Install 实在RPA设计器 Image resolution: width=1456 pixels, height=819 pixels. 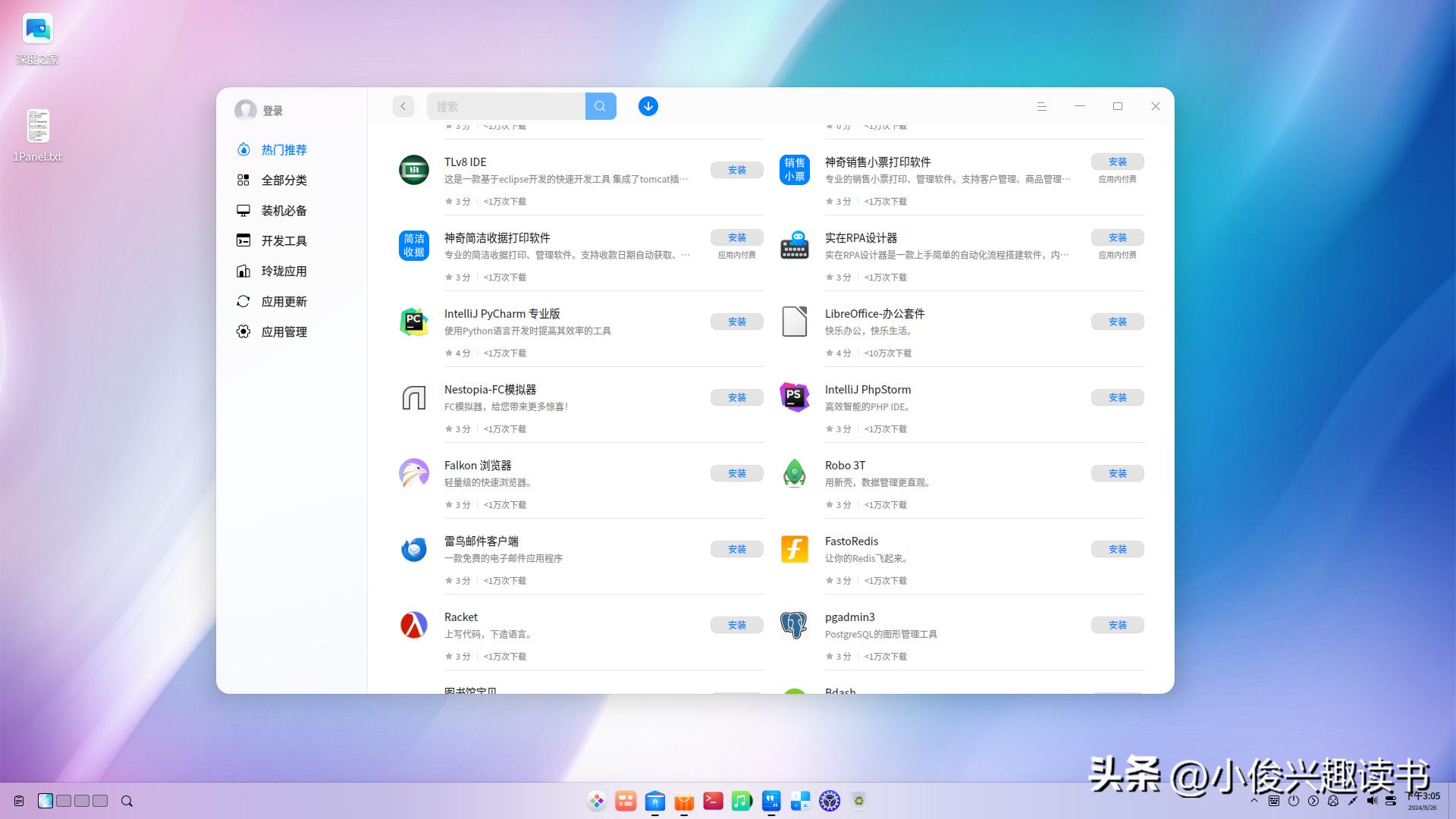coord(1118,237)
